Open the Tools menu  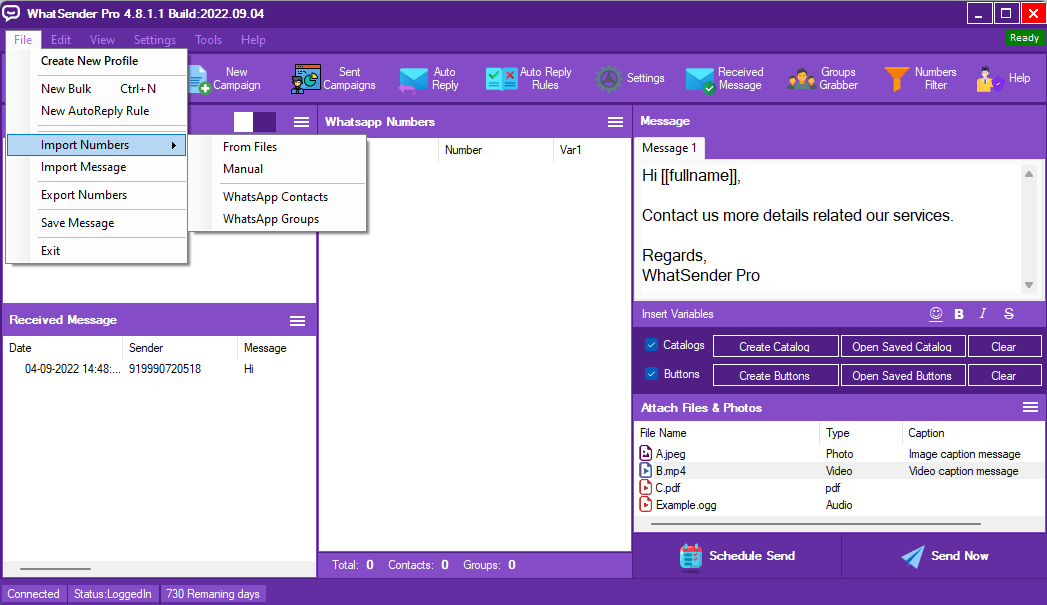(208, 40)
